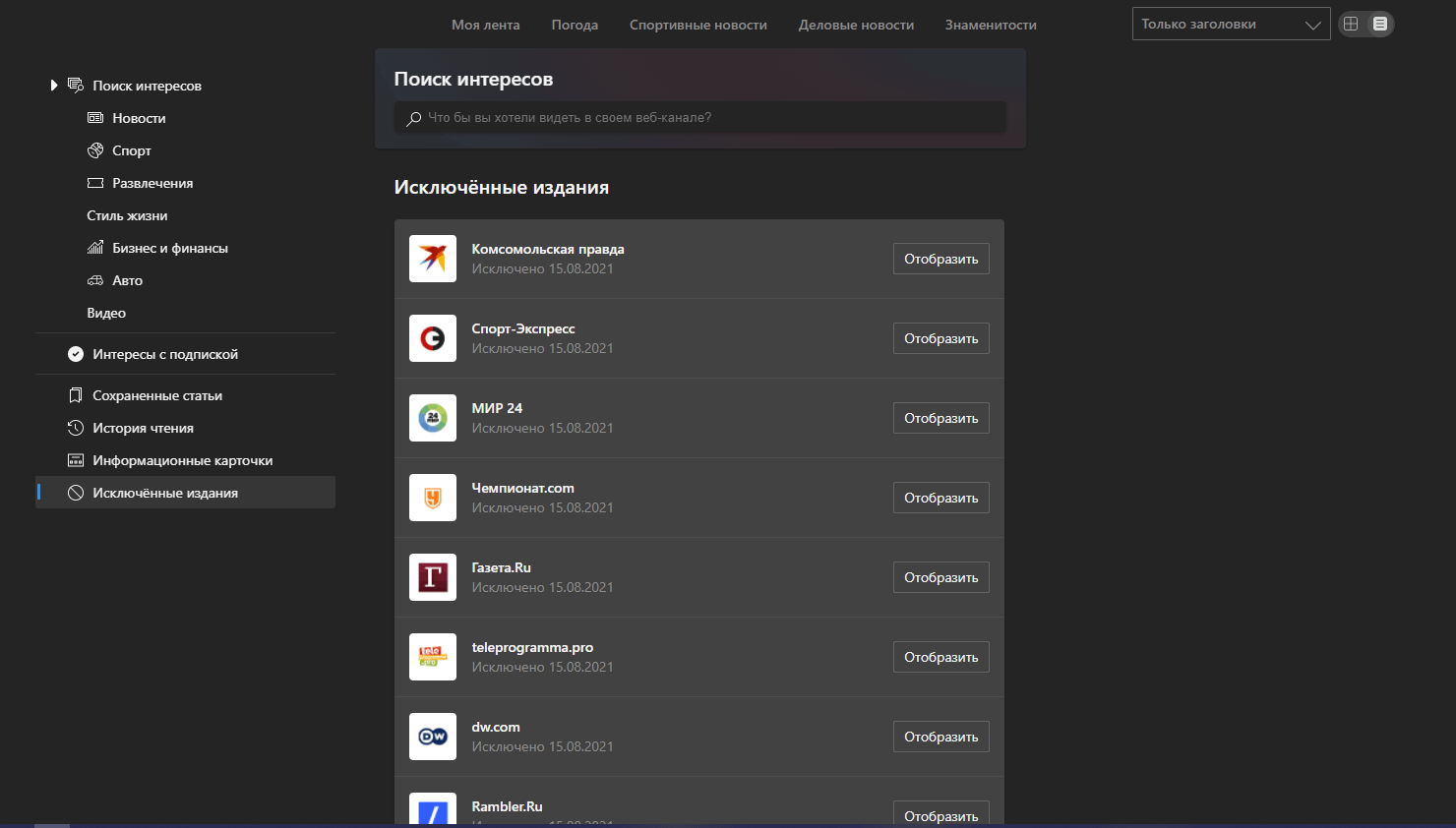
Task: Click the screen icon next to Развлечения
Action: pyautogui.click(x=95, y=183)
